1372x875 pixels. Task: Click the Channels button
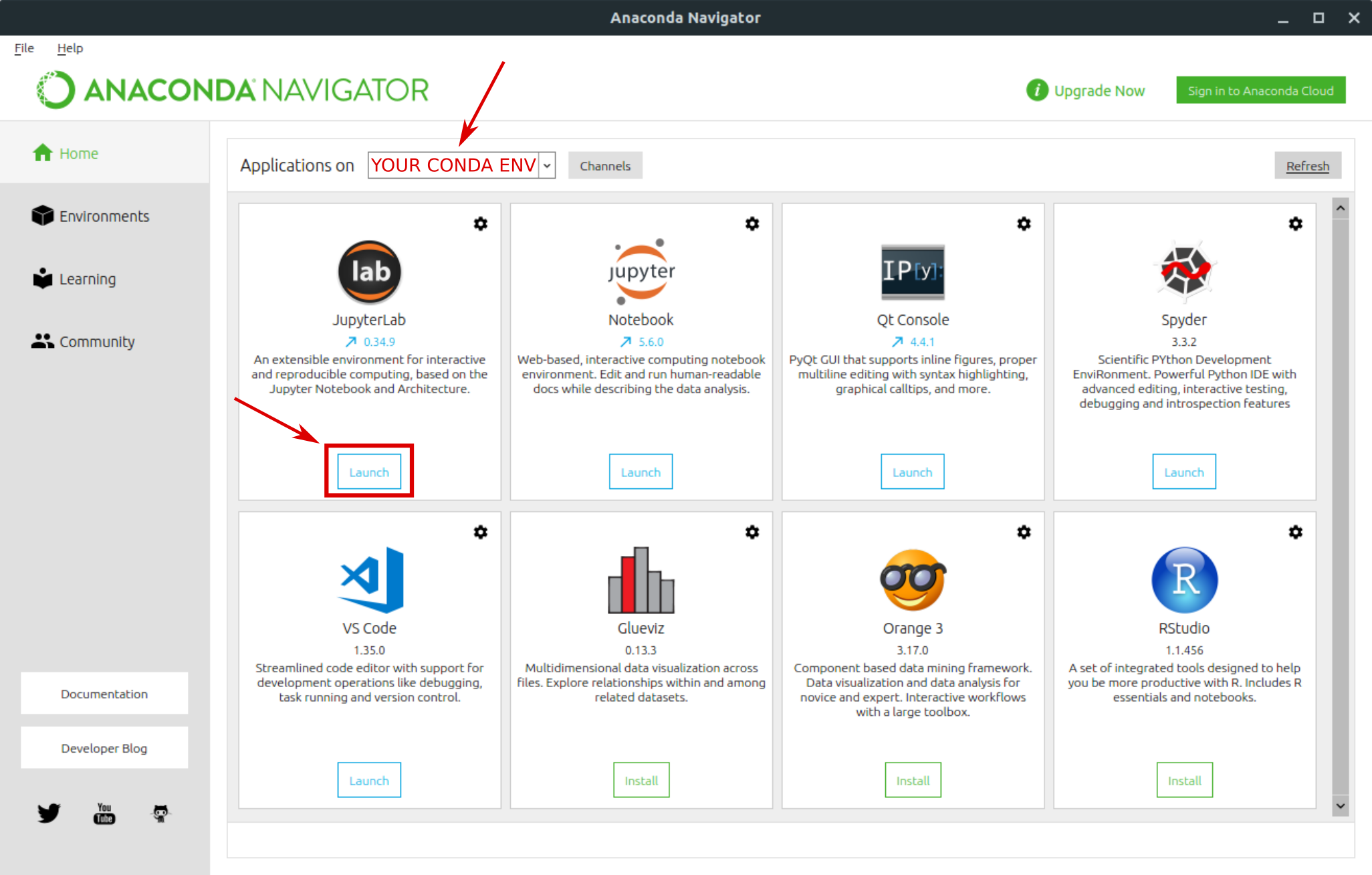[605, 166]
